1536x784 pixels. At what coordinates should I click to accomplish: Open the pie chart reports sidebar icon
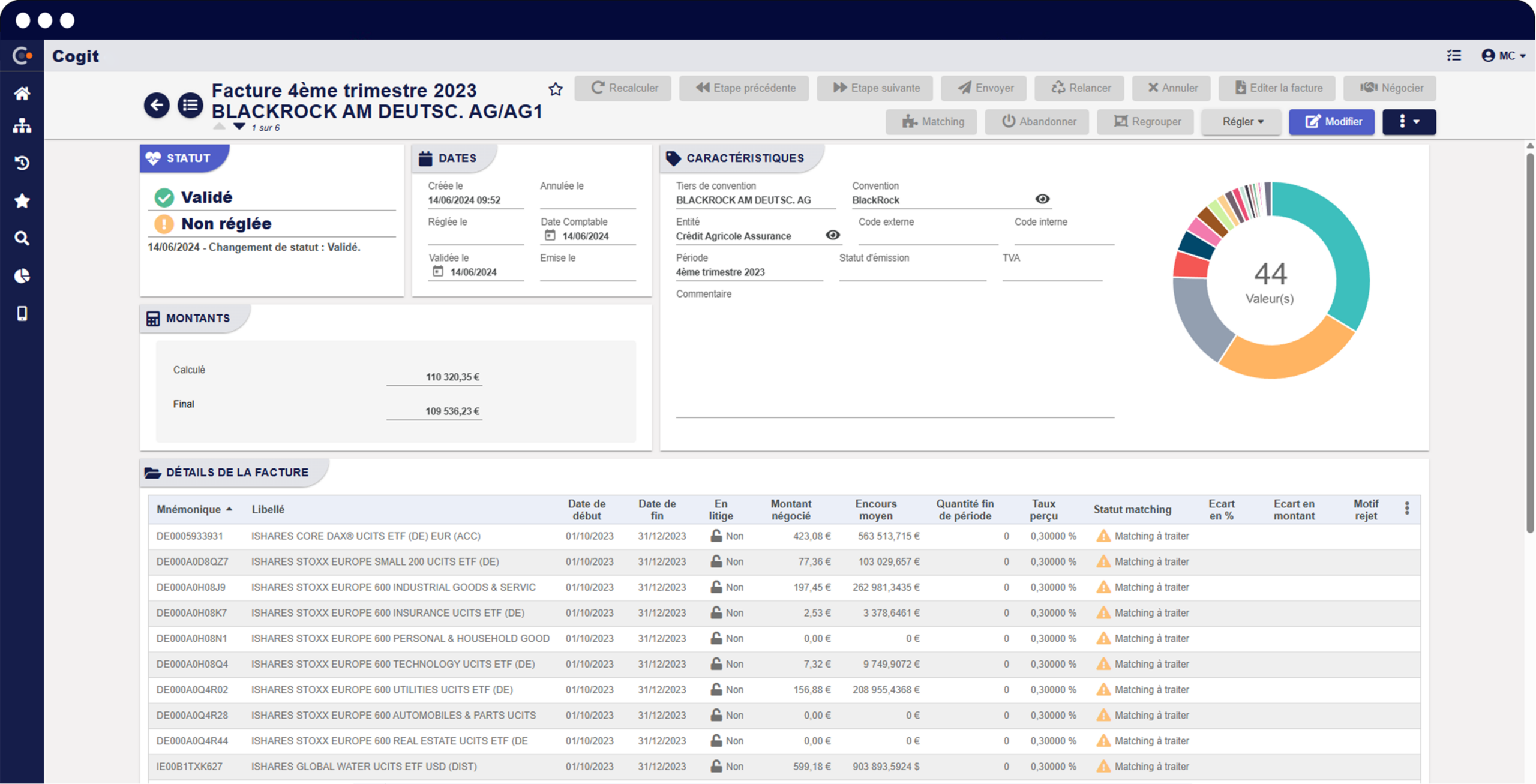point(22,276)
